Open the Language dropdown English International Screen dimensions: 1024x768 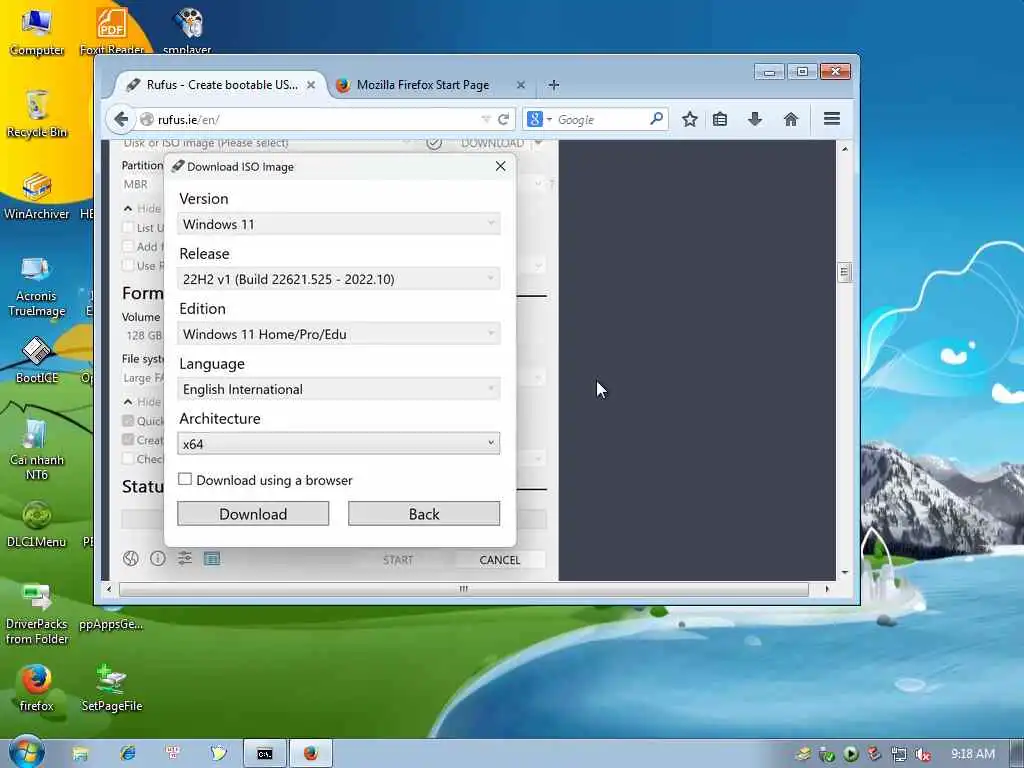(x=338, y=389)
